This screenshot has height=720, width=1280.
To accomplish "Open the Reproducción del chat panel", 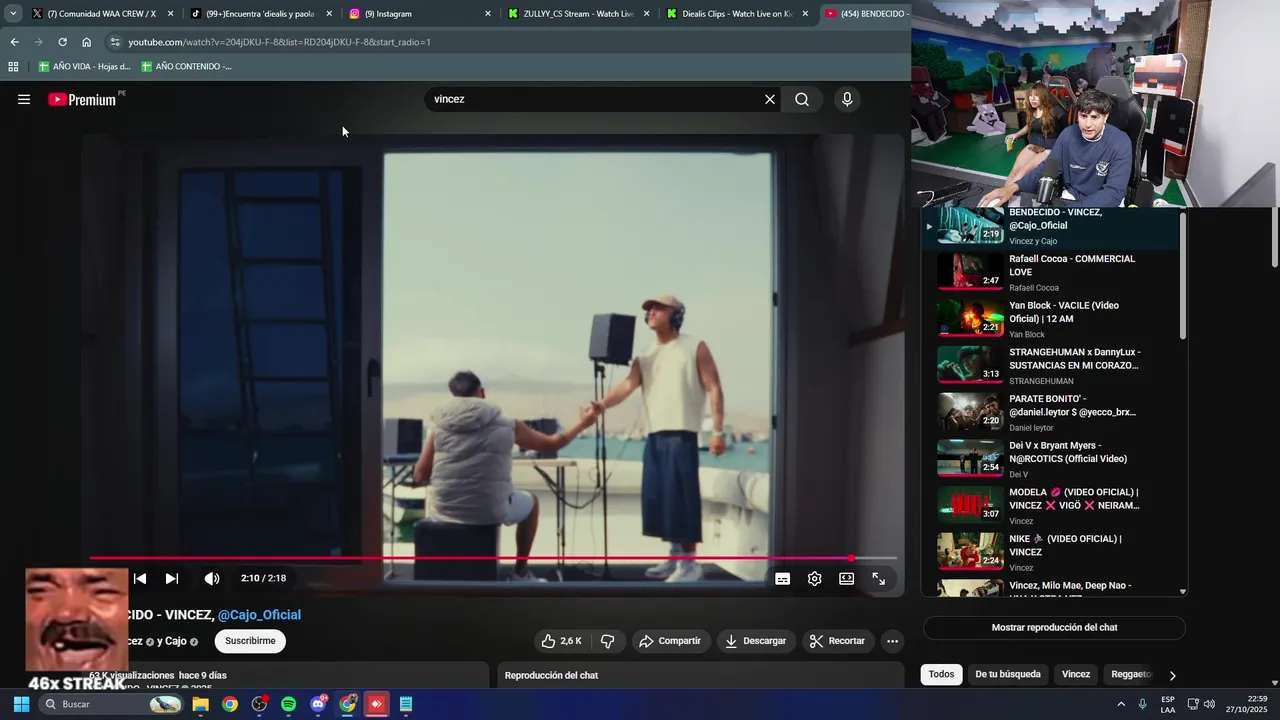I will pyautogui.click(x=700, y=675).
